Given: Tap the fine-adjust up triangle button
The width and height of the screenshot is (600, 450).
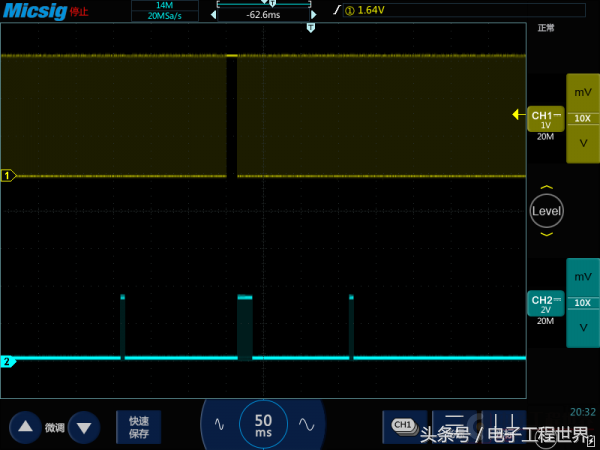Looking at the screenshot, I should click(26, 427).
